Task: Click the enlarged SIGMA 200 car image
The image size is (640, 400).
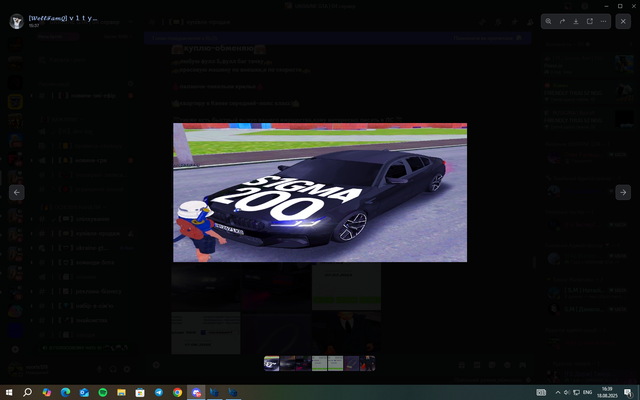Action: click(x=320, y=192)
